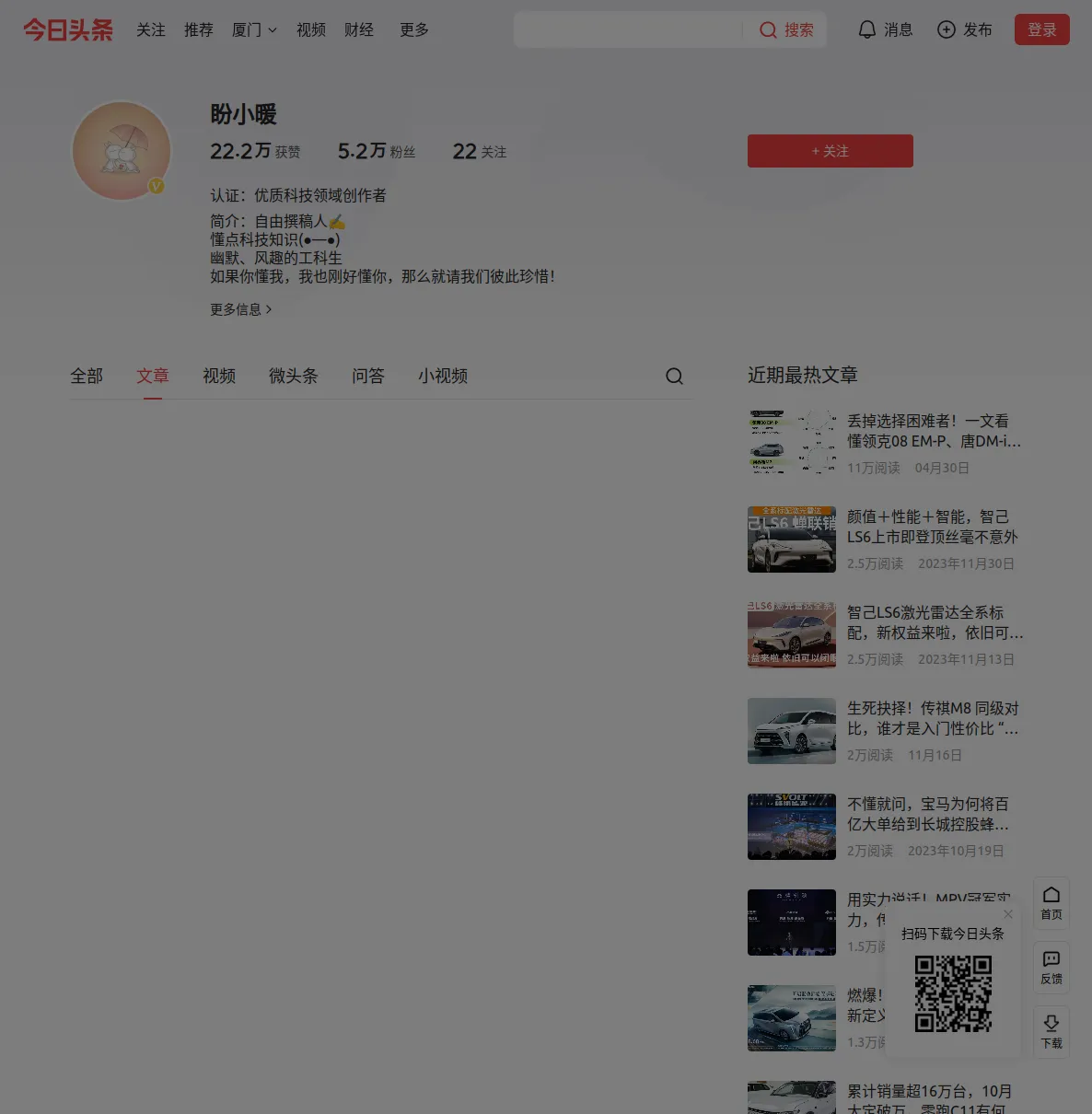Image resolution: width=1092 pixels, height=1114 pixels.
Task: Open the 关注 nav item
Action: tap(151, 29)
